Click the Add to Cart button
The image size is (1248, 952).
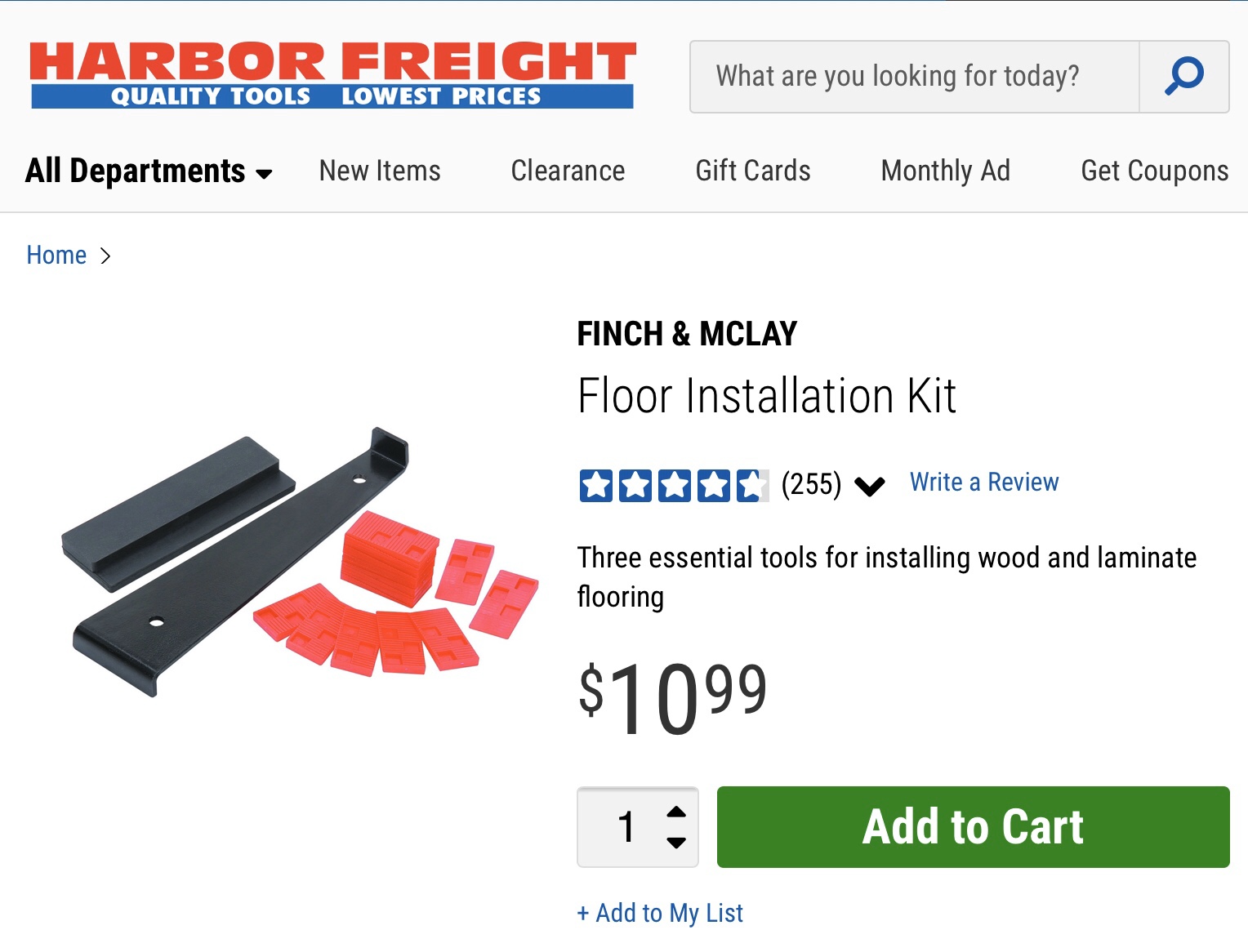(x=974, y=827)
